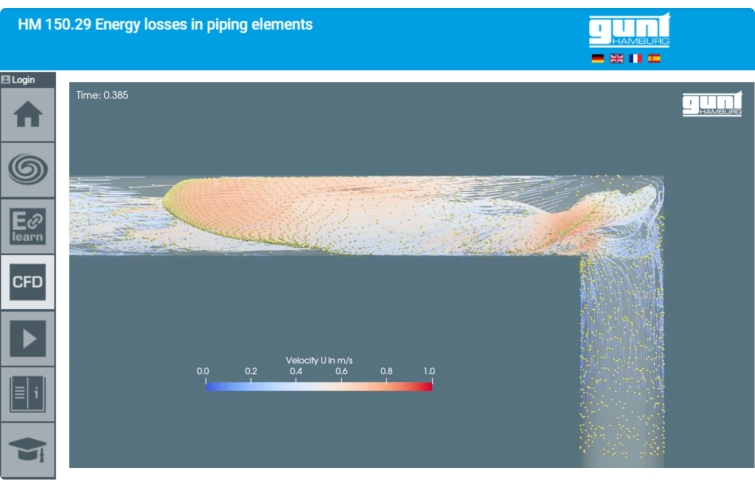Click the '1.0' legend tick value
Viewport: 755px width, 488px height.
coord(429,371)
